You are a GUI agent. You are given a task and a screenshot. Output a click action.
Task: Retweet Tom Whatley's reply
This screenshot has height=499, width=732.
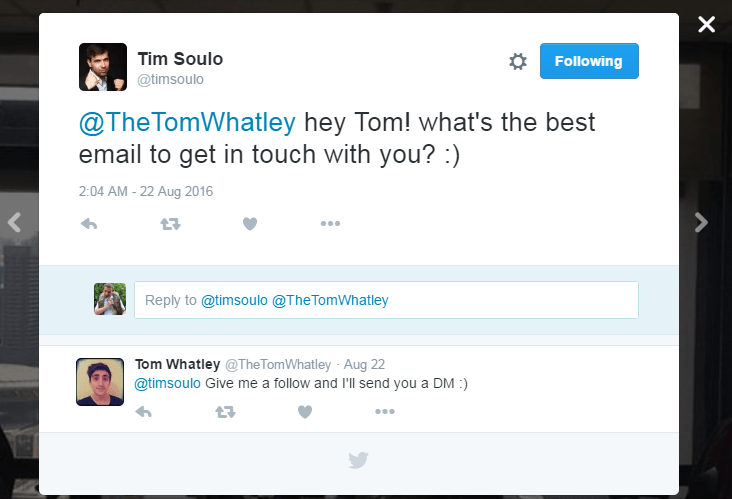point(224,411)
